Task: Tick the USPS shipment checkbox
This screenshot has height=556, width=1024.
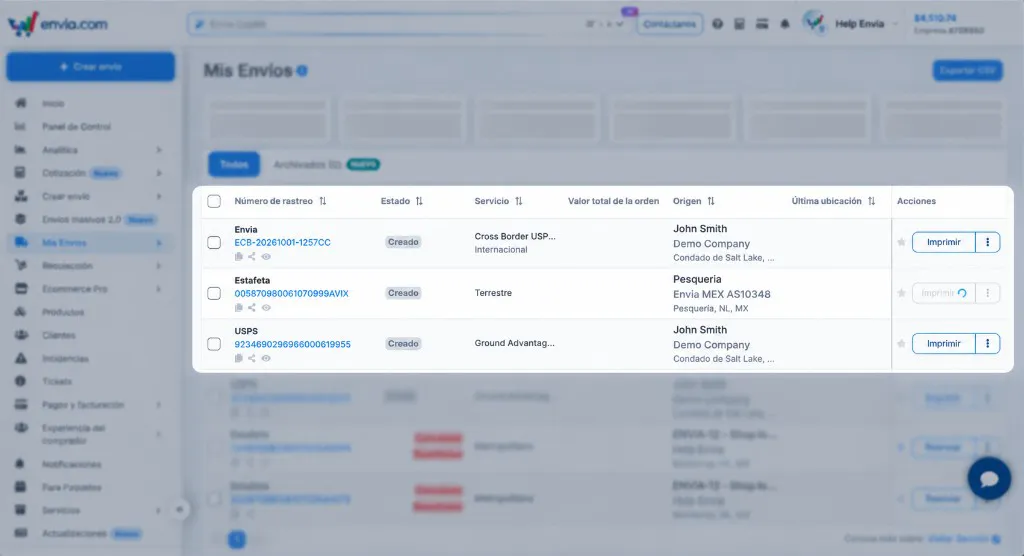Action: [x=214, y=344]
